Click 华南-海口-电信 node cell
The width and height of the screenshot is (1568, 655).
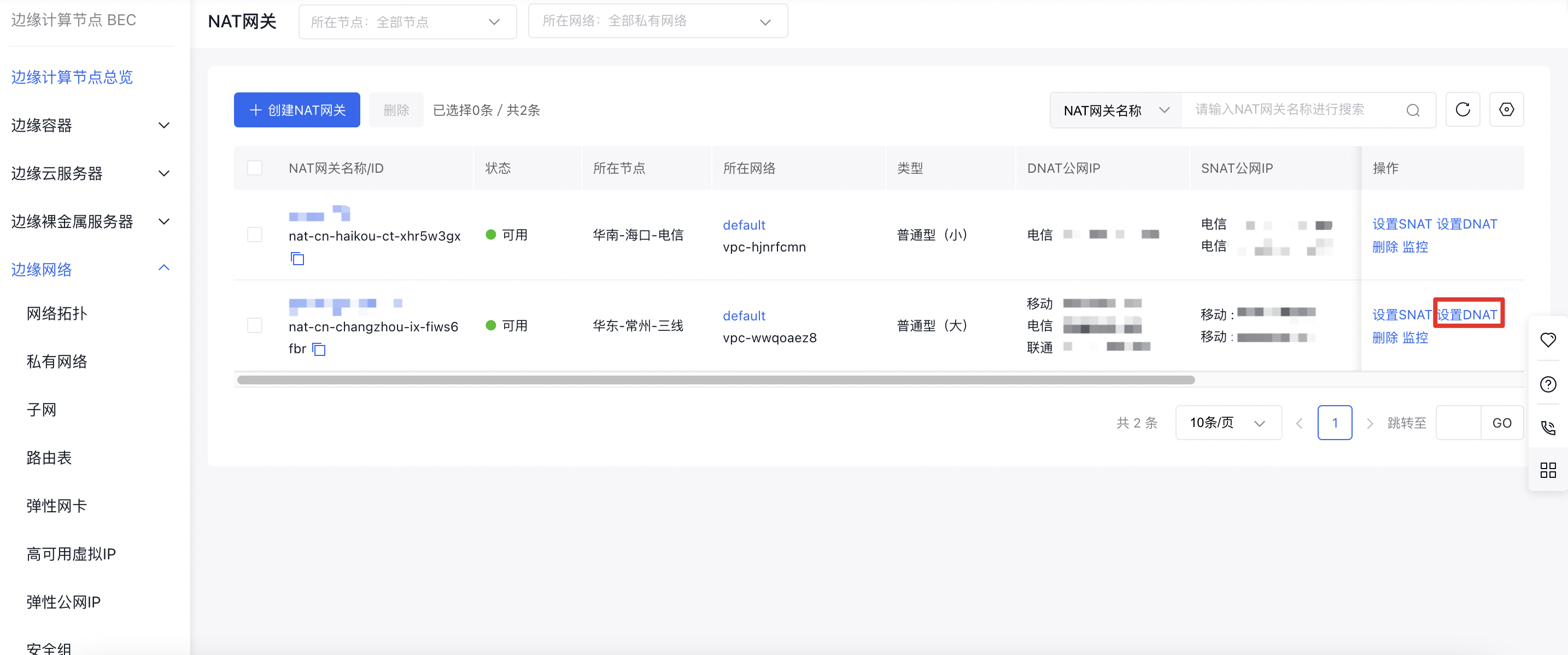click(638, 235)
